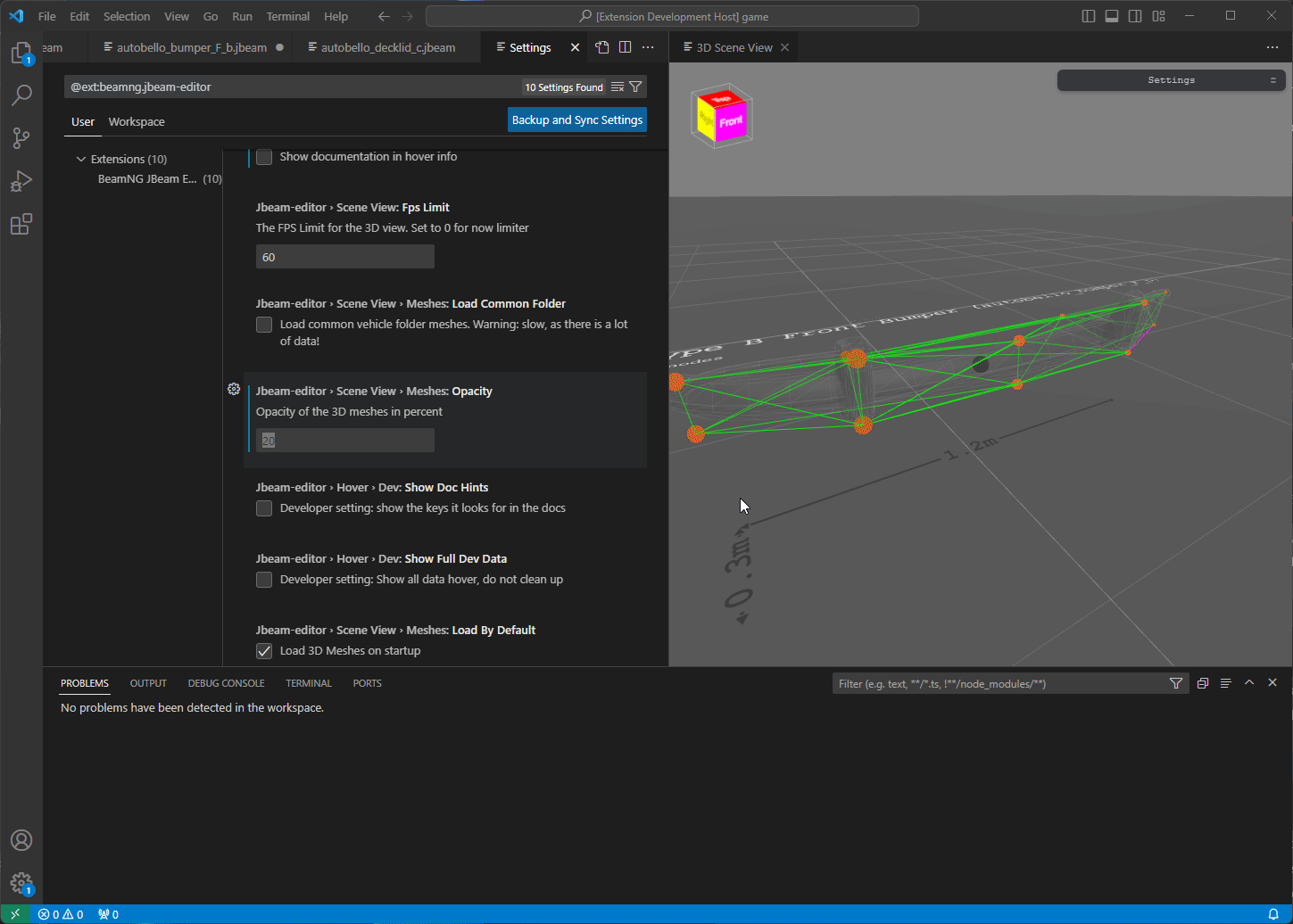
Task: Select the User settings scope tab
Action: click(x=83, y=121)
